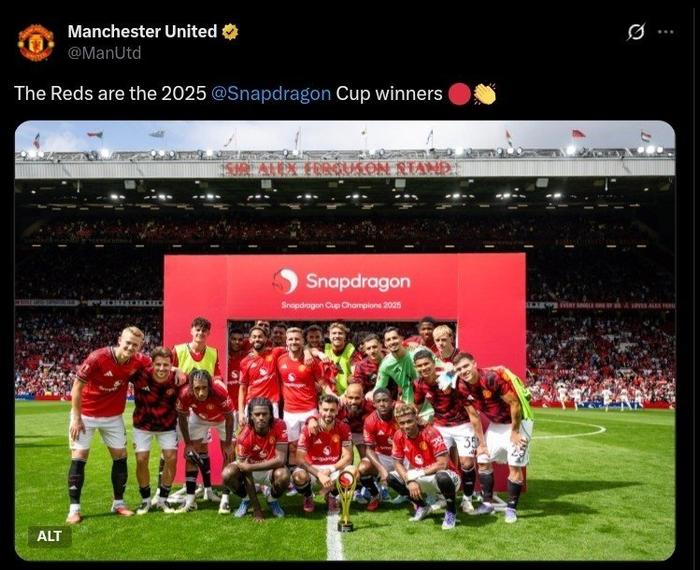The image size is (700, 570).
Task: Click the 'Cup winners' text in tweet
Action: point(389,94)
